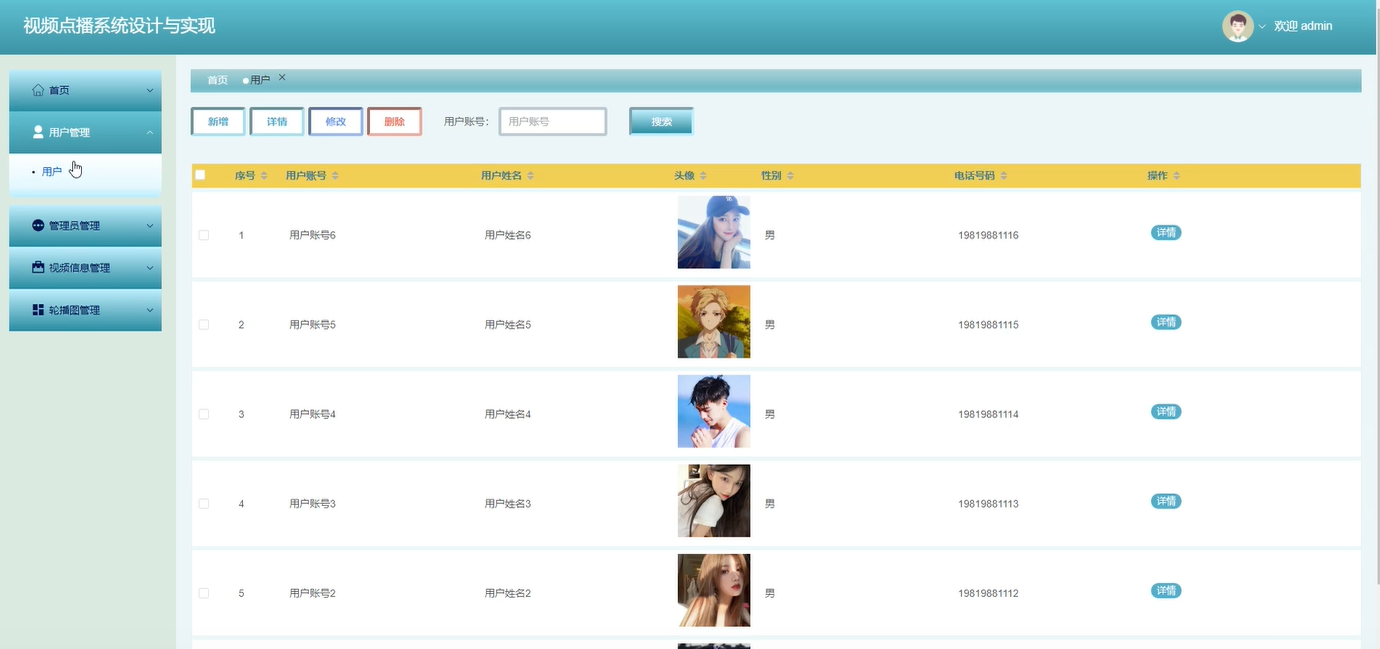Click the admin avatar picture in the header
Screen dimensions: 1380x649
coord(1237,26)
